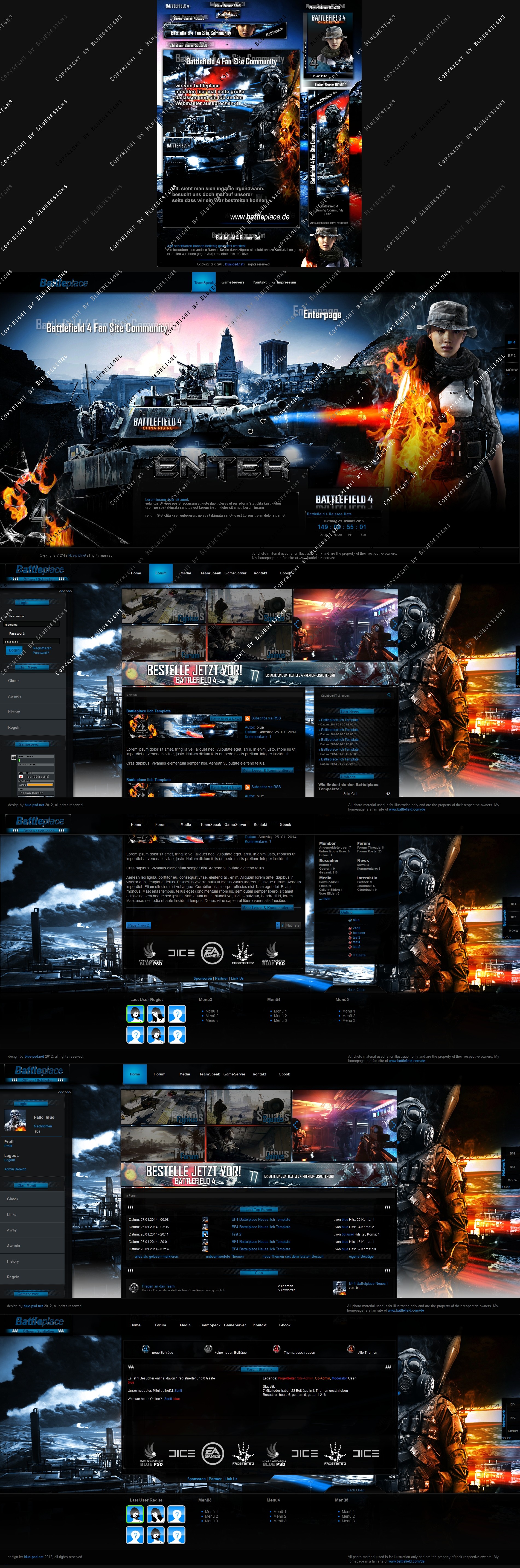Open the Nachrichten link under 'Hallo blue'
The image size is (520, 1568).
(x=43, y=1126)
